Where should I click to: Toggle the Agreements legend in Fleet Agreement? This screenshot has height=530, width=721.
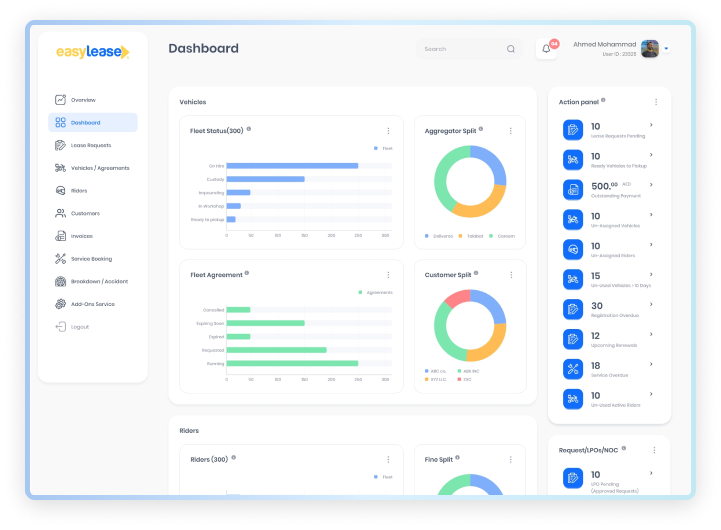(376, 292)
